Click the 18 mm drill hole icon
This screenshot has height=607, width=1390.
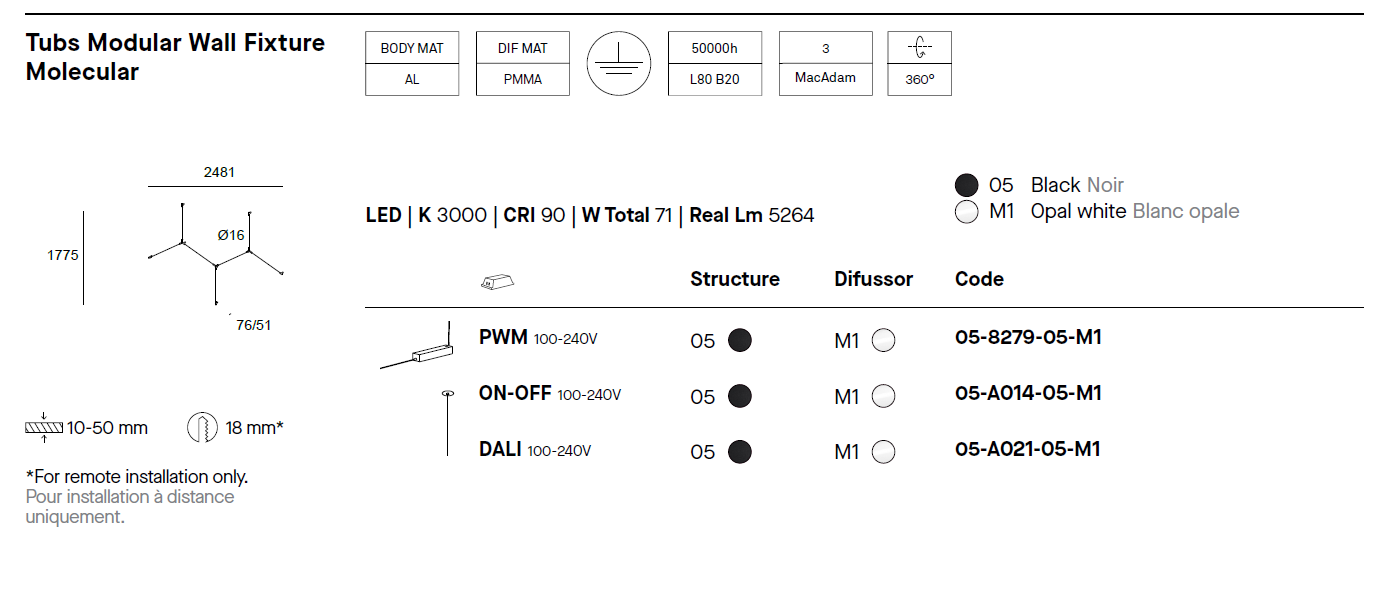click(x=202, y=428)
